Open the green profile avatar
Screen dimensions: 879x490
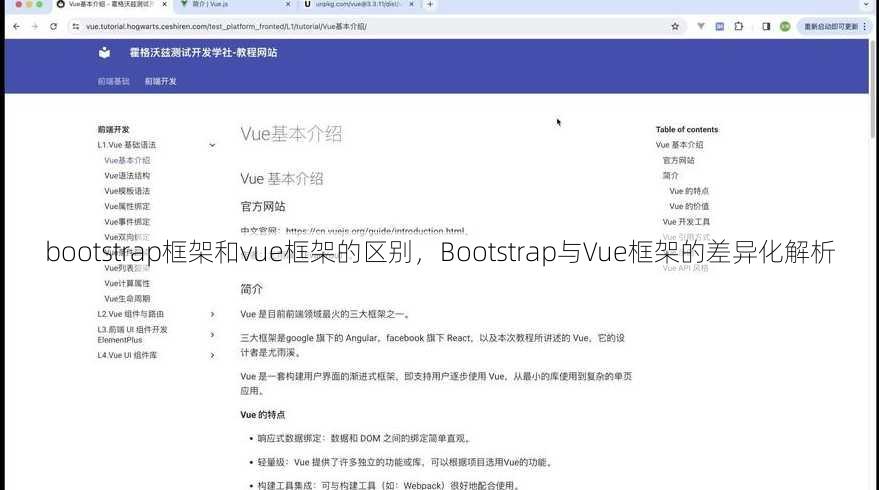[785, 26]
